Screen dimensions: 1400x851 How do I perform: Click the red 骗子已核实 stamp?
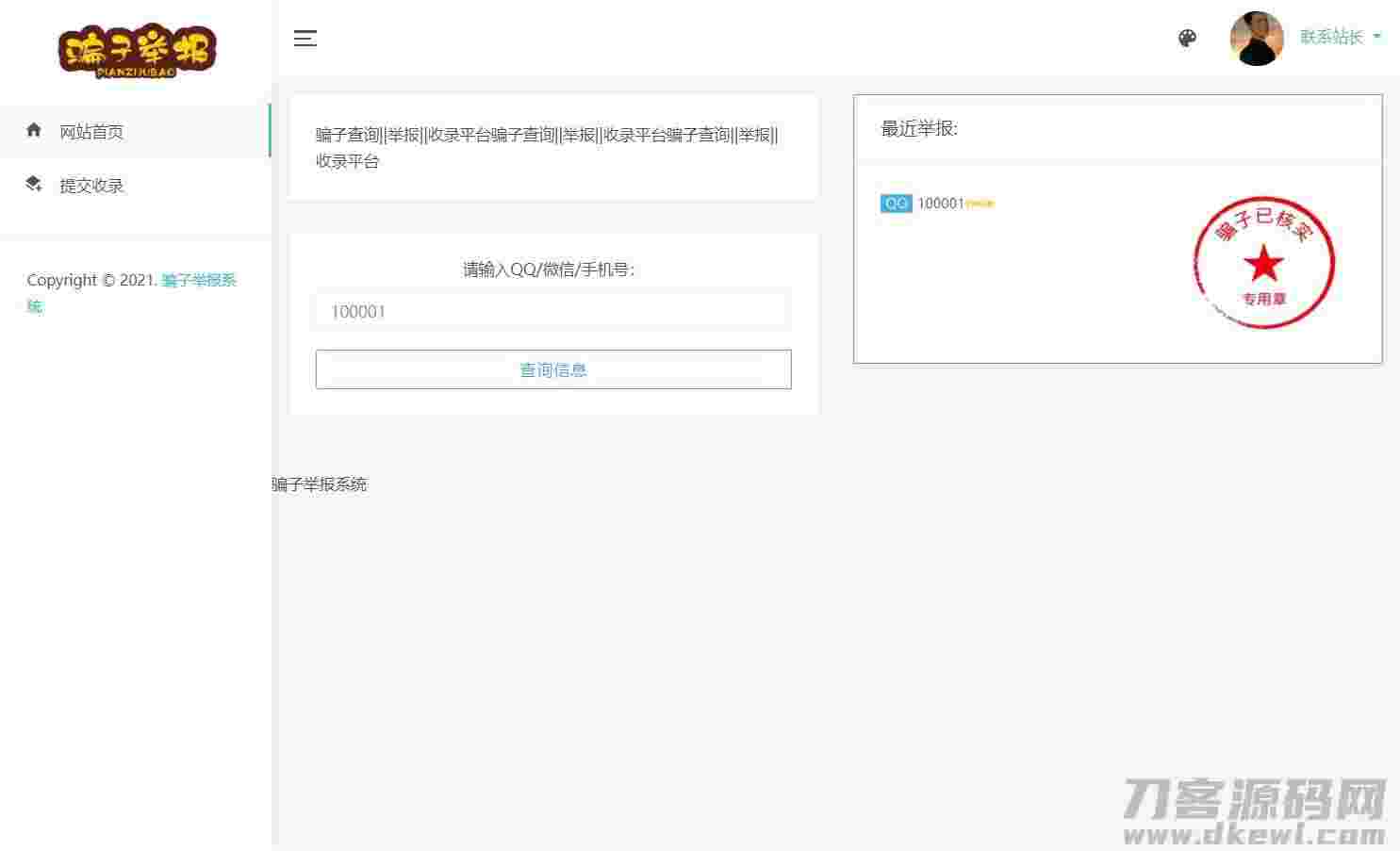(x=1263, y=262)
